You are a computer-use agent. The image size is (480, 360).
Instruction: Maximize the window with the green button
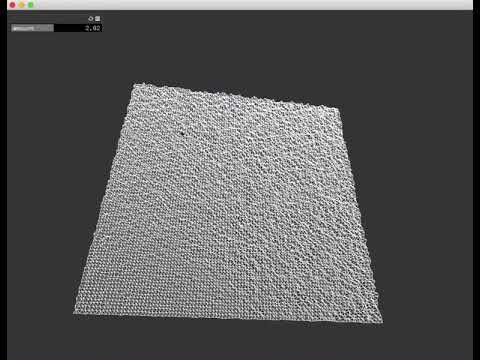(31, 5)
